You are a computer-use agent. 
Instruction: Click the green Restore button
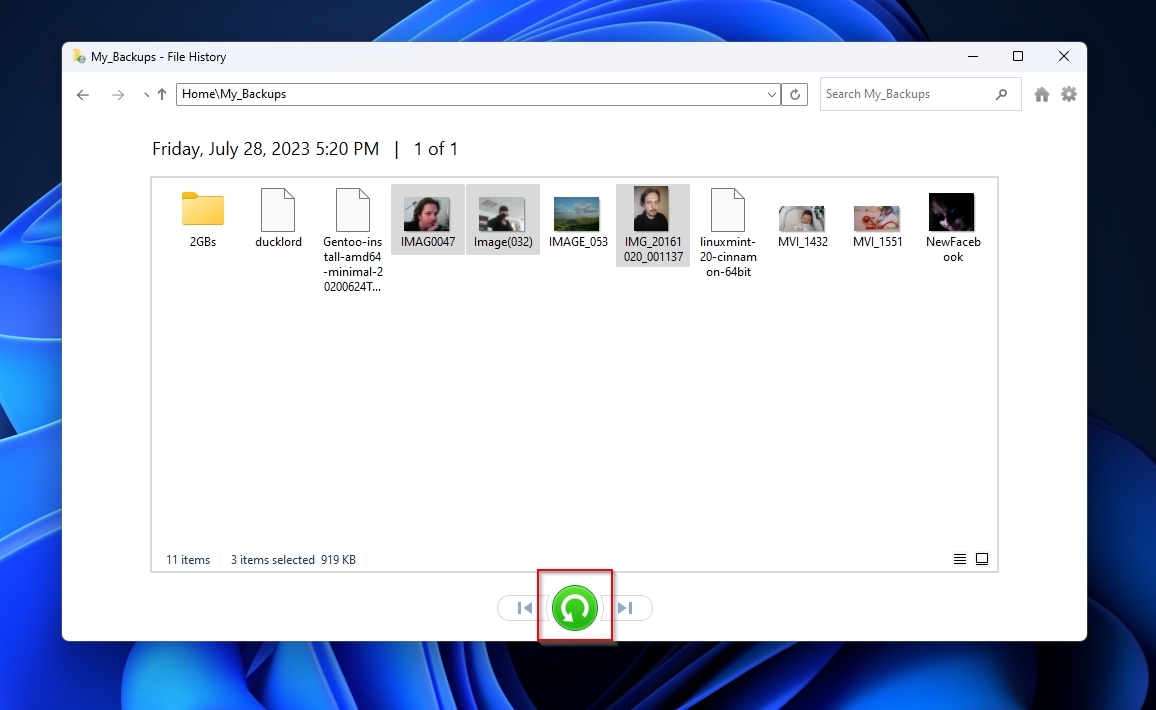tap(575, 607)
